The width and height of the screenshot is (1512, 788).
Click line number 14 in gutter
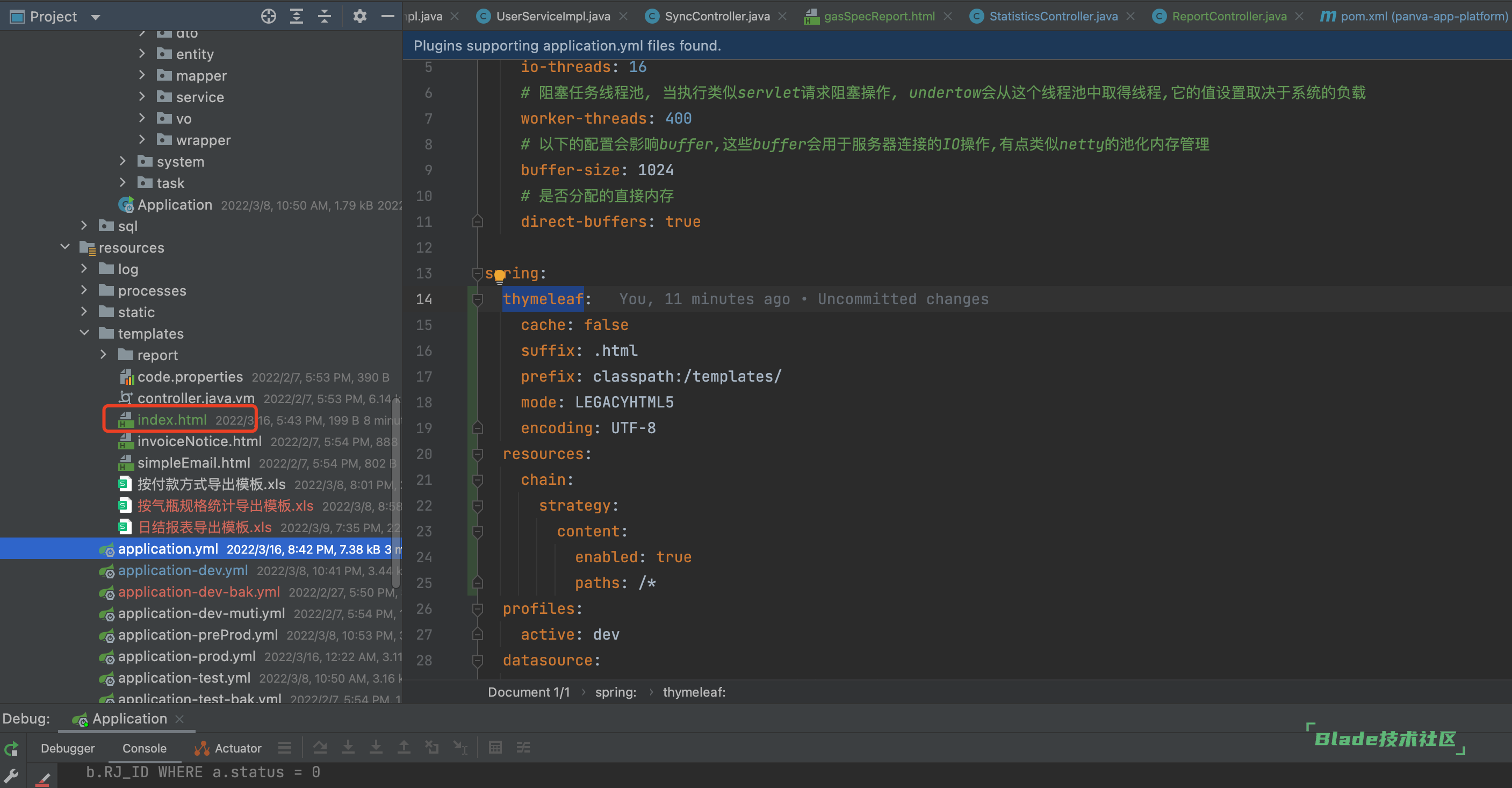(424, 299)
